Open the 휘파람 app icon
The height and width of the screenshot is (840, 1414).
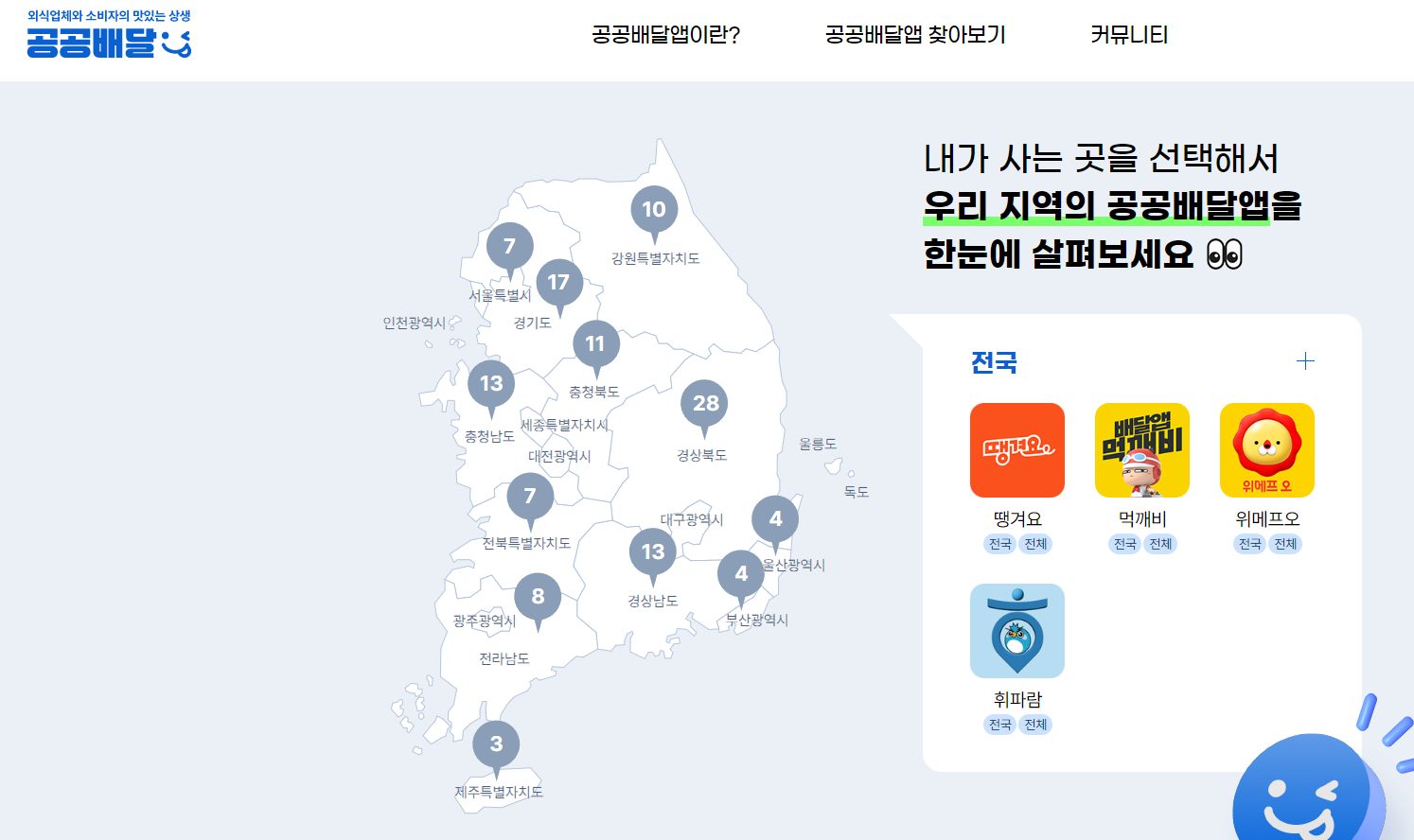(1017, 631)
